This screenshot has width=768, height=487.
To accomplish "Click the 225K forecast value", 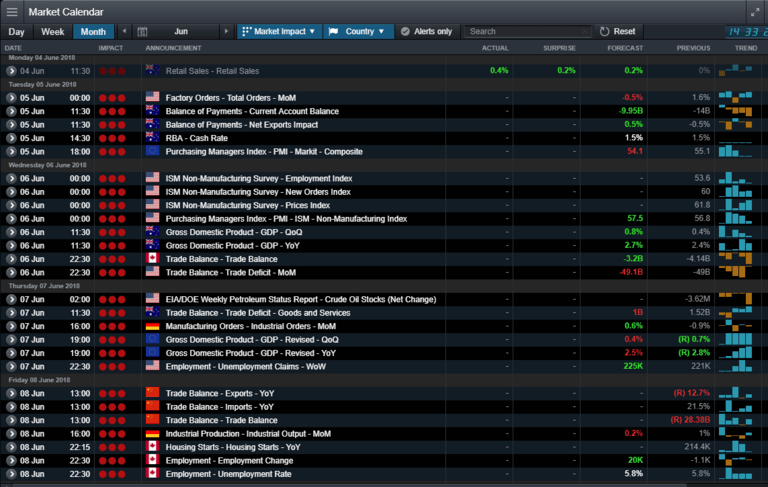I will [x=633, y=366].
